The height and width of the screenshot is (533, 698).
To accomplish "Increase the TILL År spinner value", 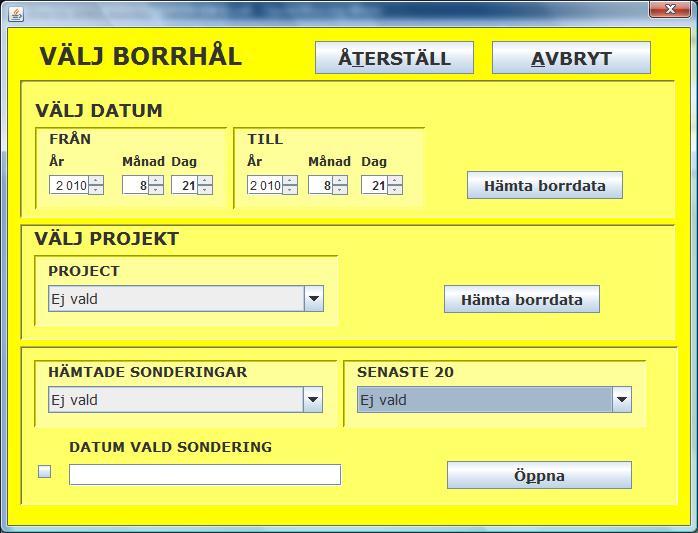I will (290, 180).
